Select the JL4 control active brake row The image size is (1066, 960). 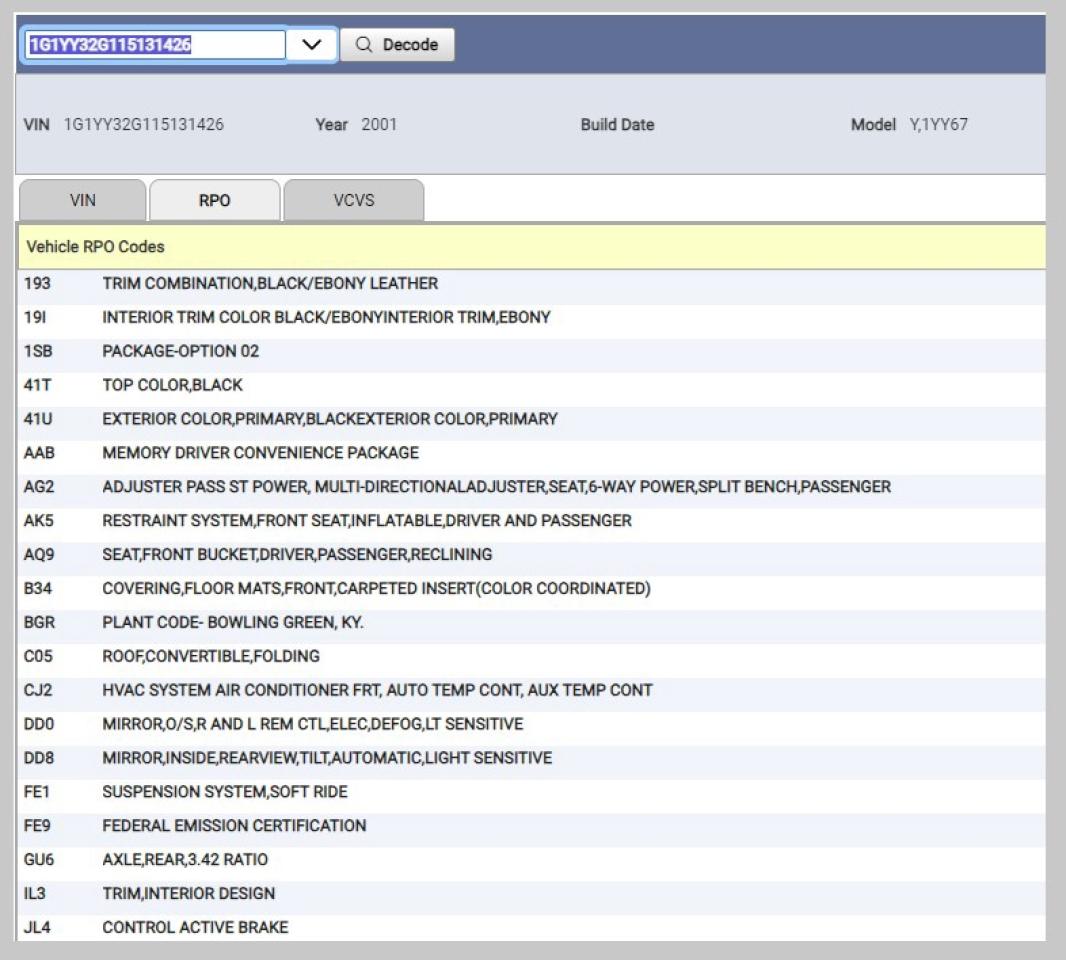point(195,928)
